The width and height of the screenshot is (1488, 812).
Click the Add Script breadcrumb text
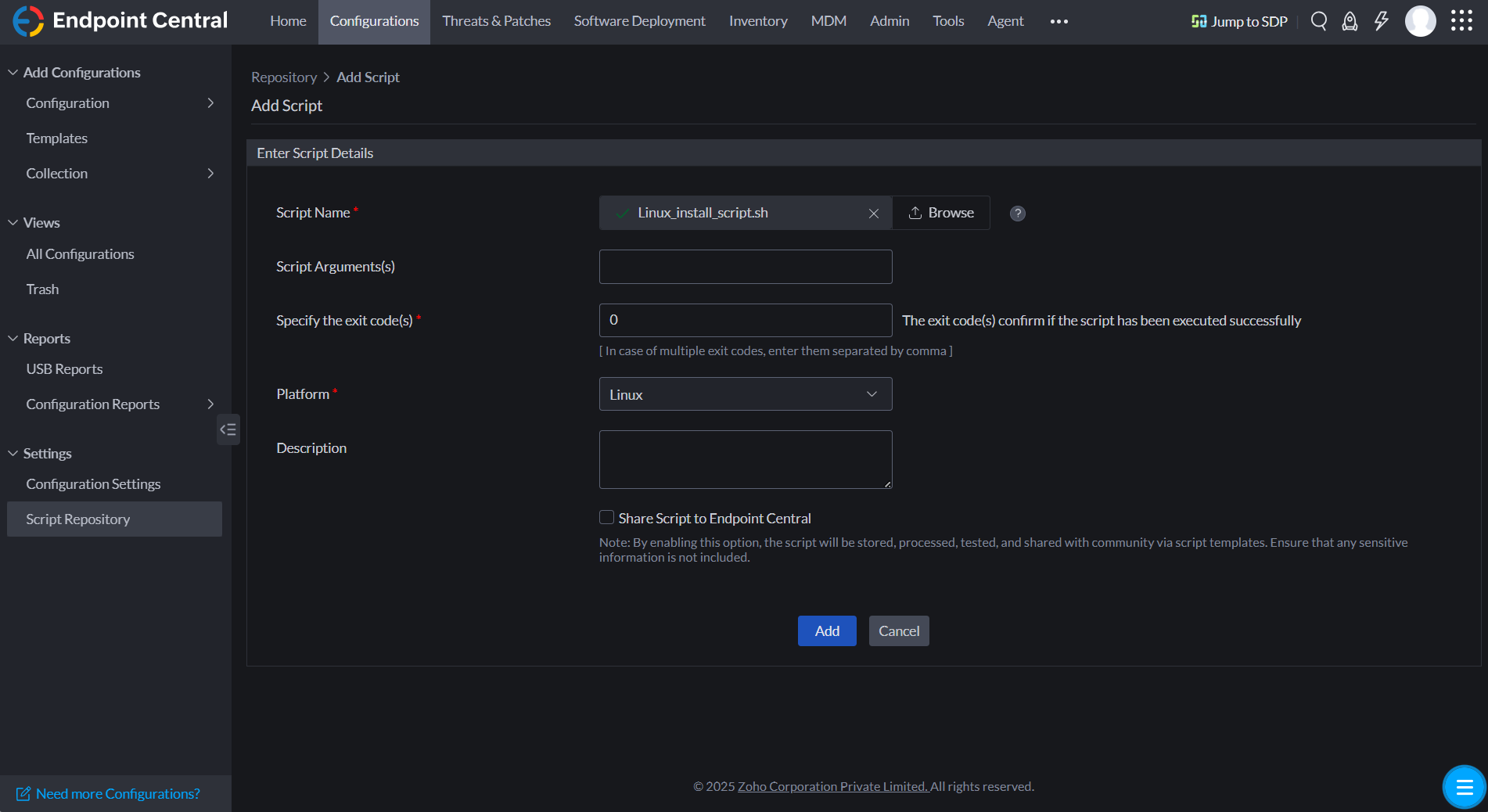[x=368, y=77]
